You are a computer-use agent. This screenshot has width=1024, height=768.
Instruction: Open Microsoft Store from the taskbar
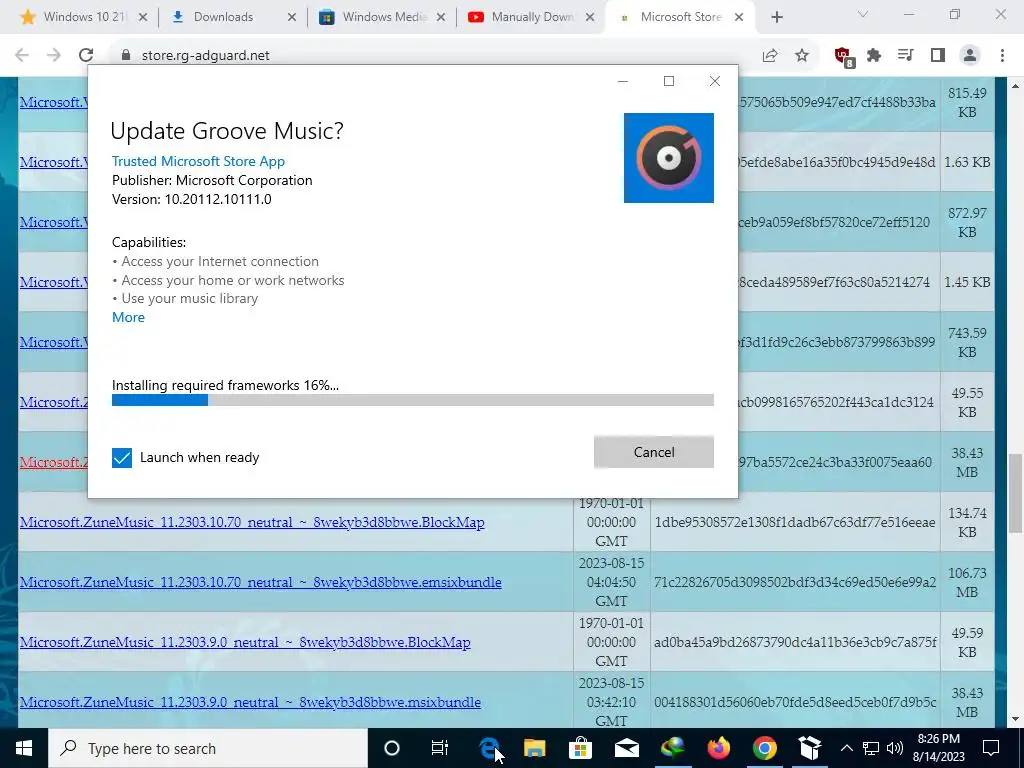pos(580,748)
